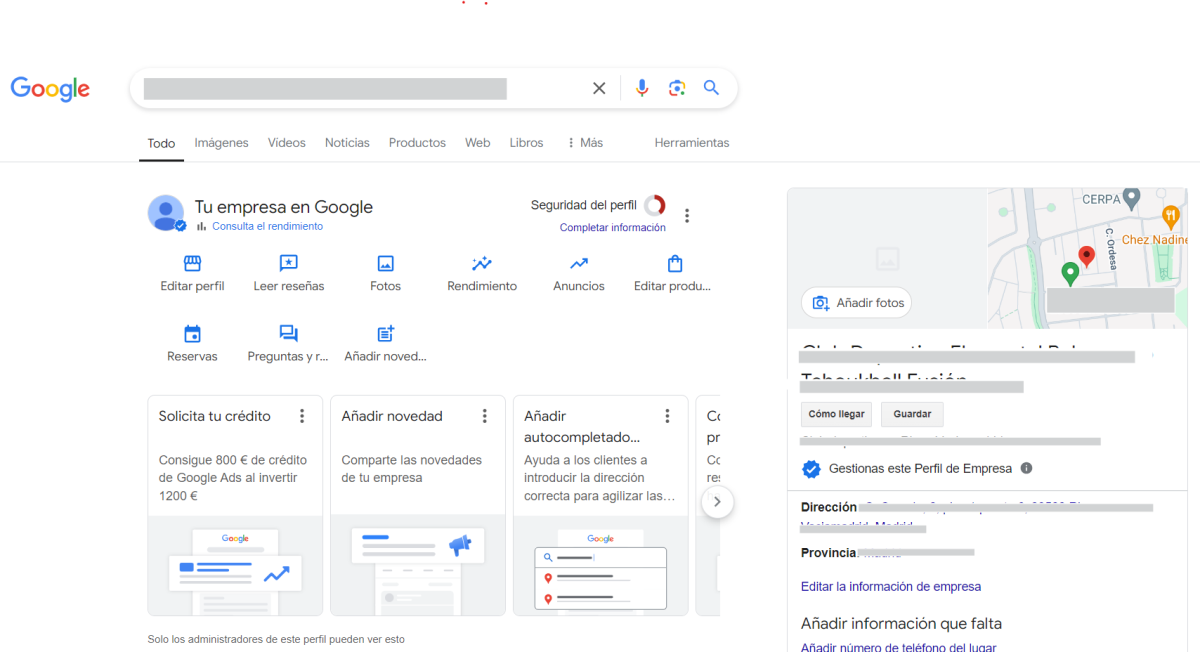Click the Chez Nadine restaurant marker
Image resolution: width=1200 pixels, height=652 pixels.
1171,215
